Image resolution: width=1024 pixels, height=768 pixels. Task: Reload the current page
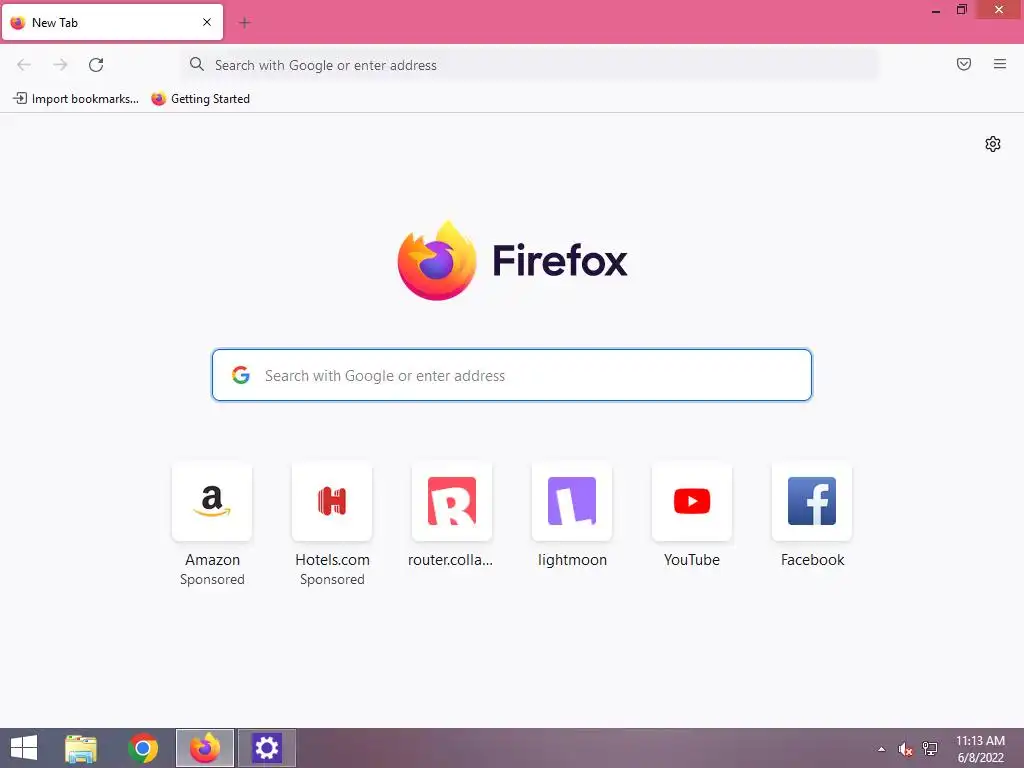click(x=96, y=65)
